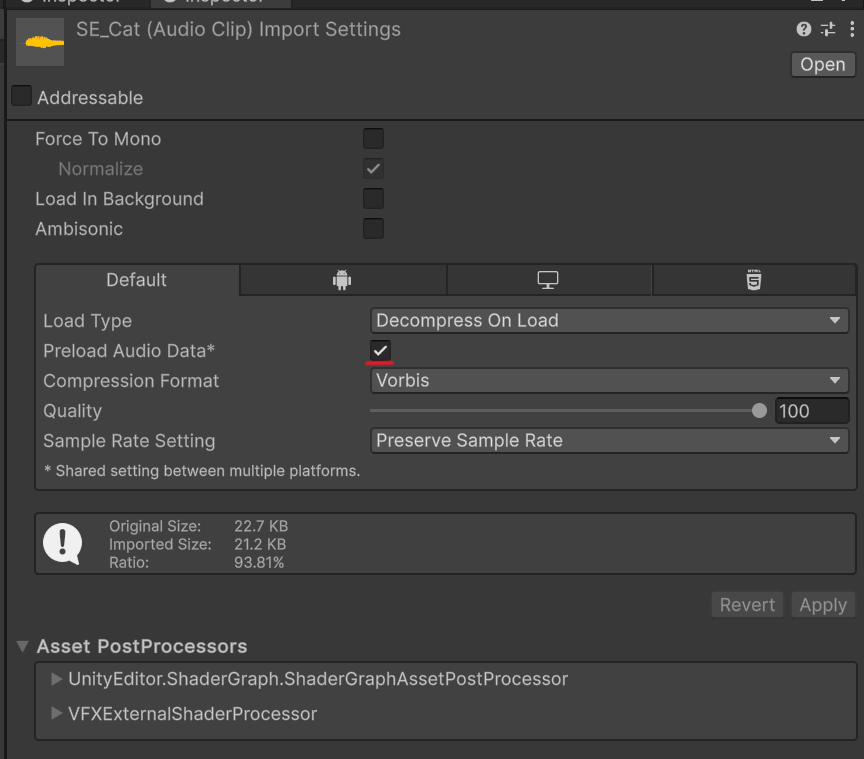This screenshot has height=759, width=864.
Task: Select the Default platform settings tab
Action: [137, 280]
